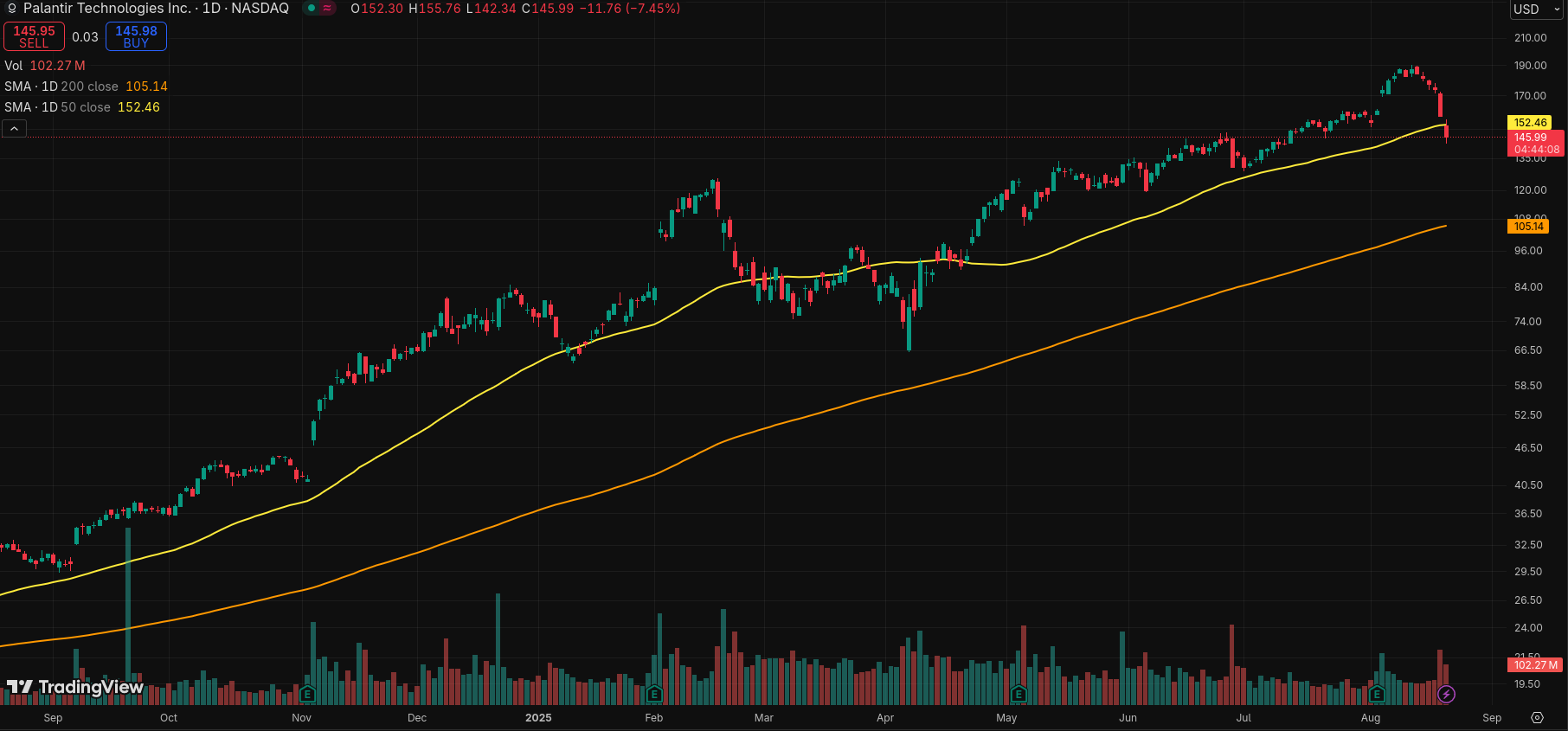Click the Oct label on time axis
This screenshot has width=1568, height=731.
(169, 718)
